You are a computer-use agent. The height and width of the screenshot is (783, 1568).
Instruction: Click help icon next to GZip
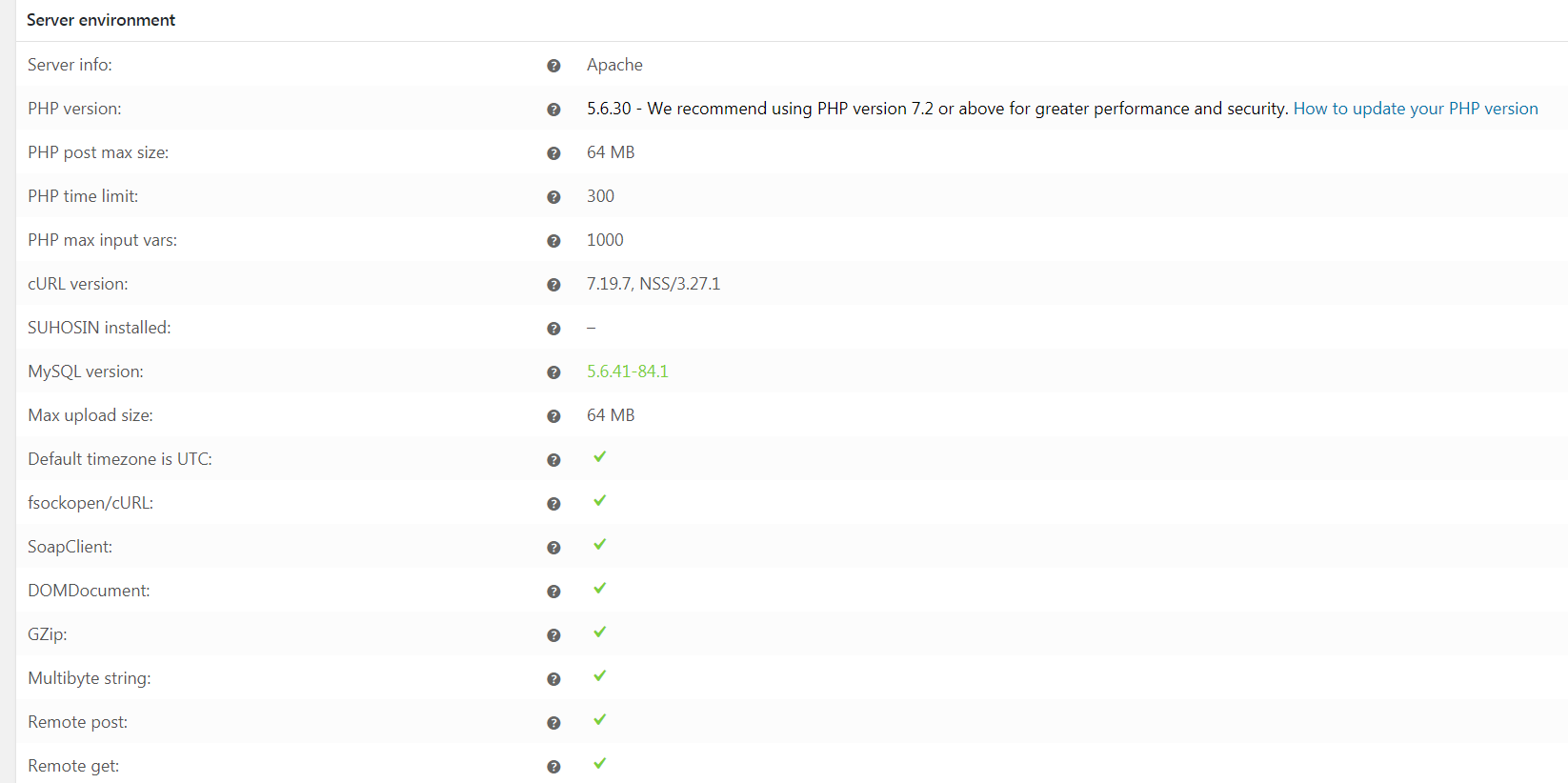coord(553,635)
